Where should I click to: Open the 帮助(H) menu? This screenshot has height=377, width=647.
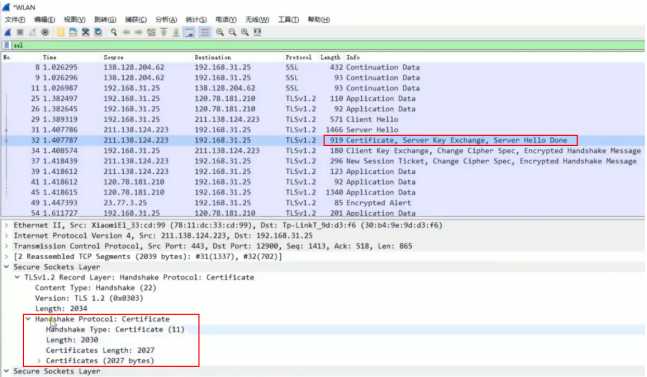[319, 19]
